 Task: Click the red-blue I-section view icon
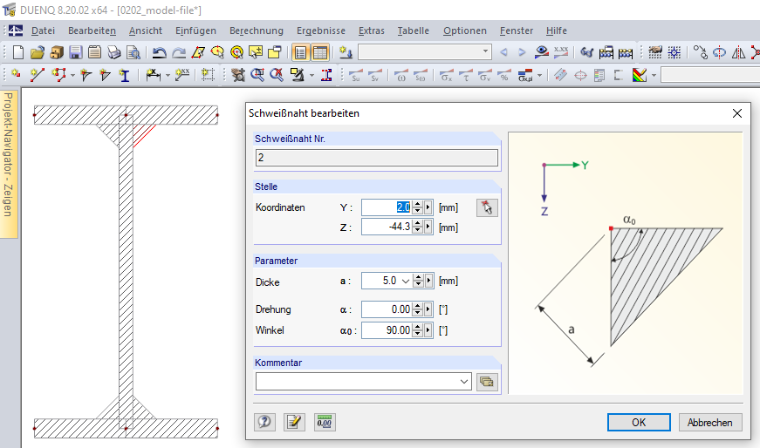coord(327,75)
